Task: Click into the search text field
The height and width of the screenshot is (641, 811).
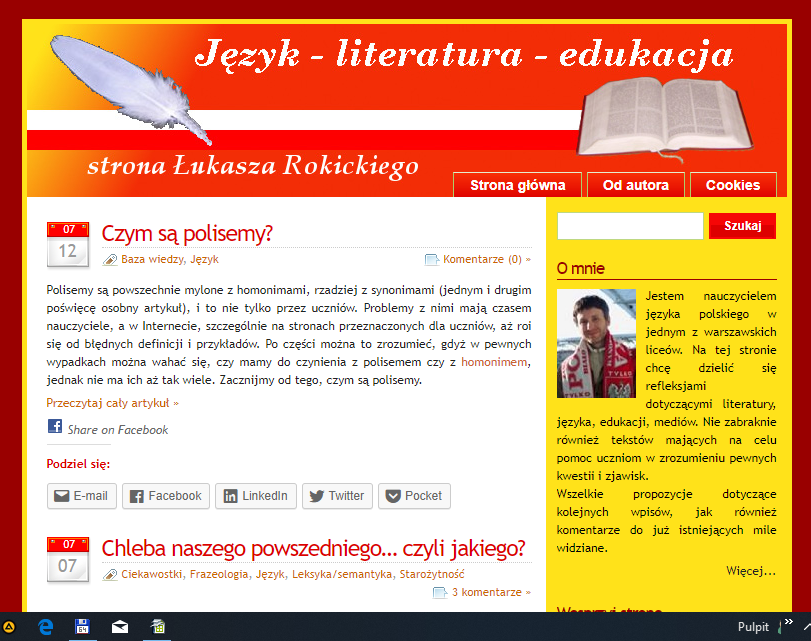Action: point(628,227)
